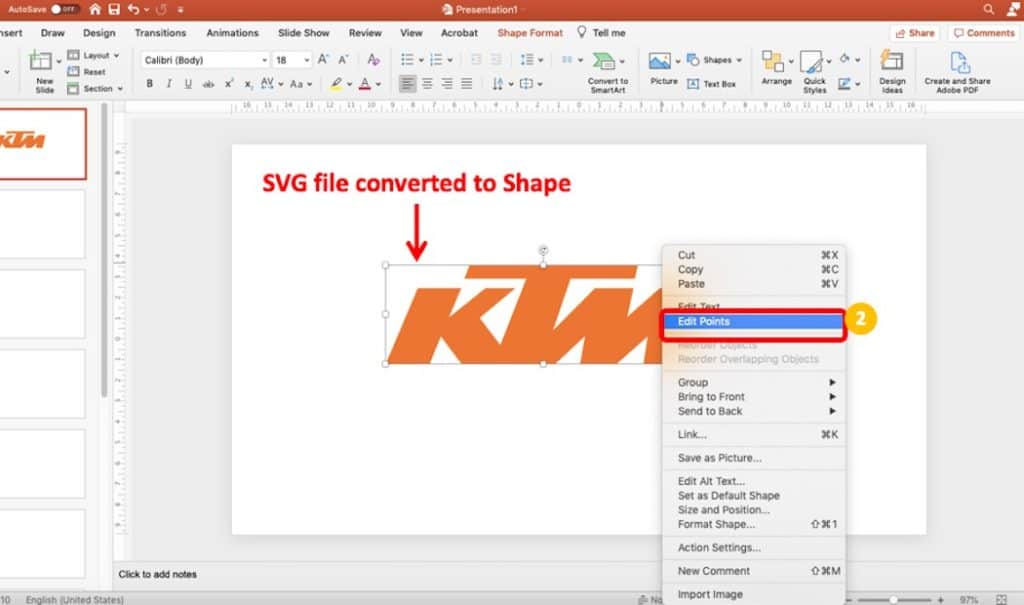
Task: Toggle bold formatting
Action: (150, 84)
